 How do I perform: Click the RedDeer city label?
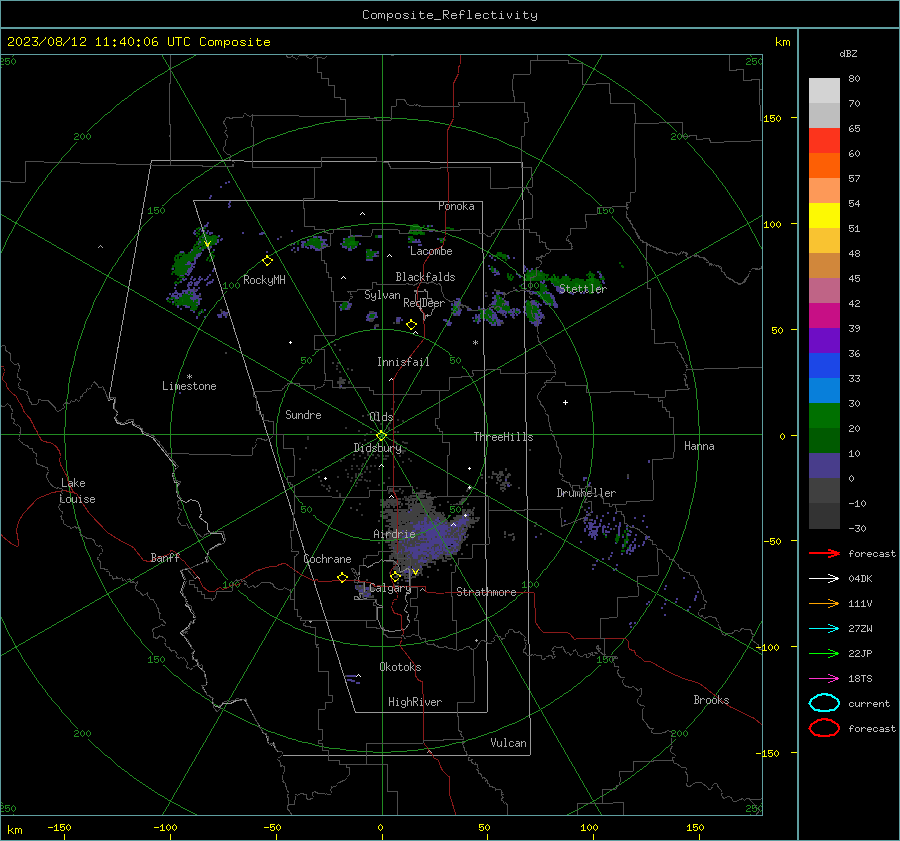point(424,303)
